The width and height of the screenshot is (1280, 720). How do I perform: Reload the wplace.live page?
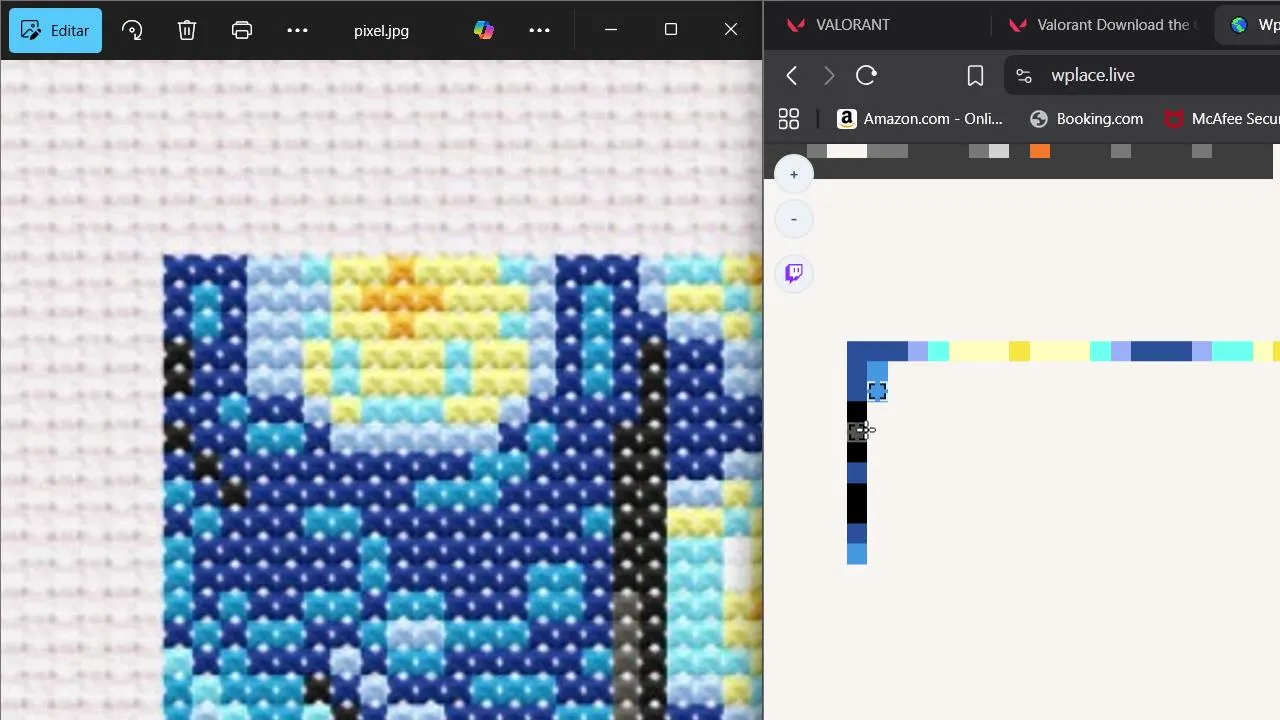click(x=866, y=75)
